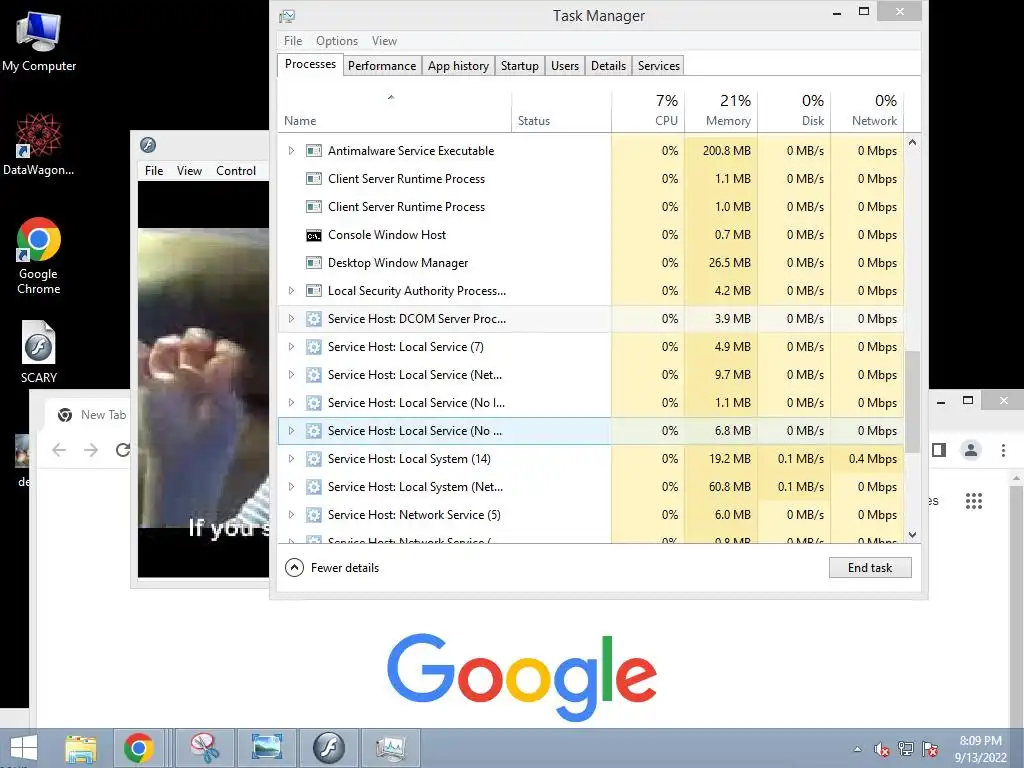The width and height of the screenshot is (1024, 768).
Task: Sort processes by the Name column
Action: click(x=394, y=111)
